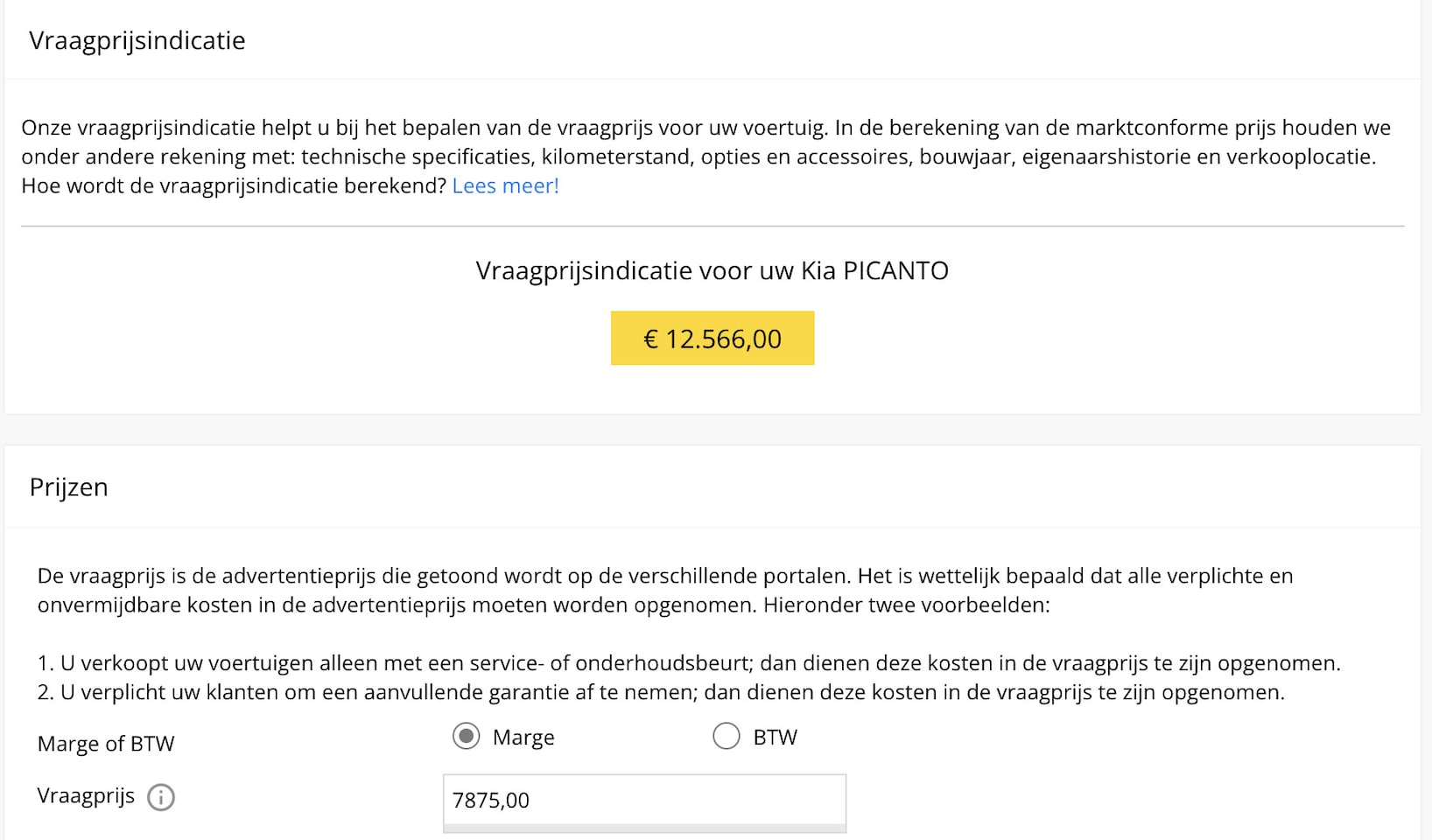Click the 'onder andere rekening met' specifications line
1432x840 pixels.
click(698, 157)
